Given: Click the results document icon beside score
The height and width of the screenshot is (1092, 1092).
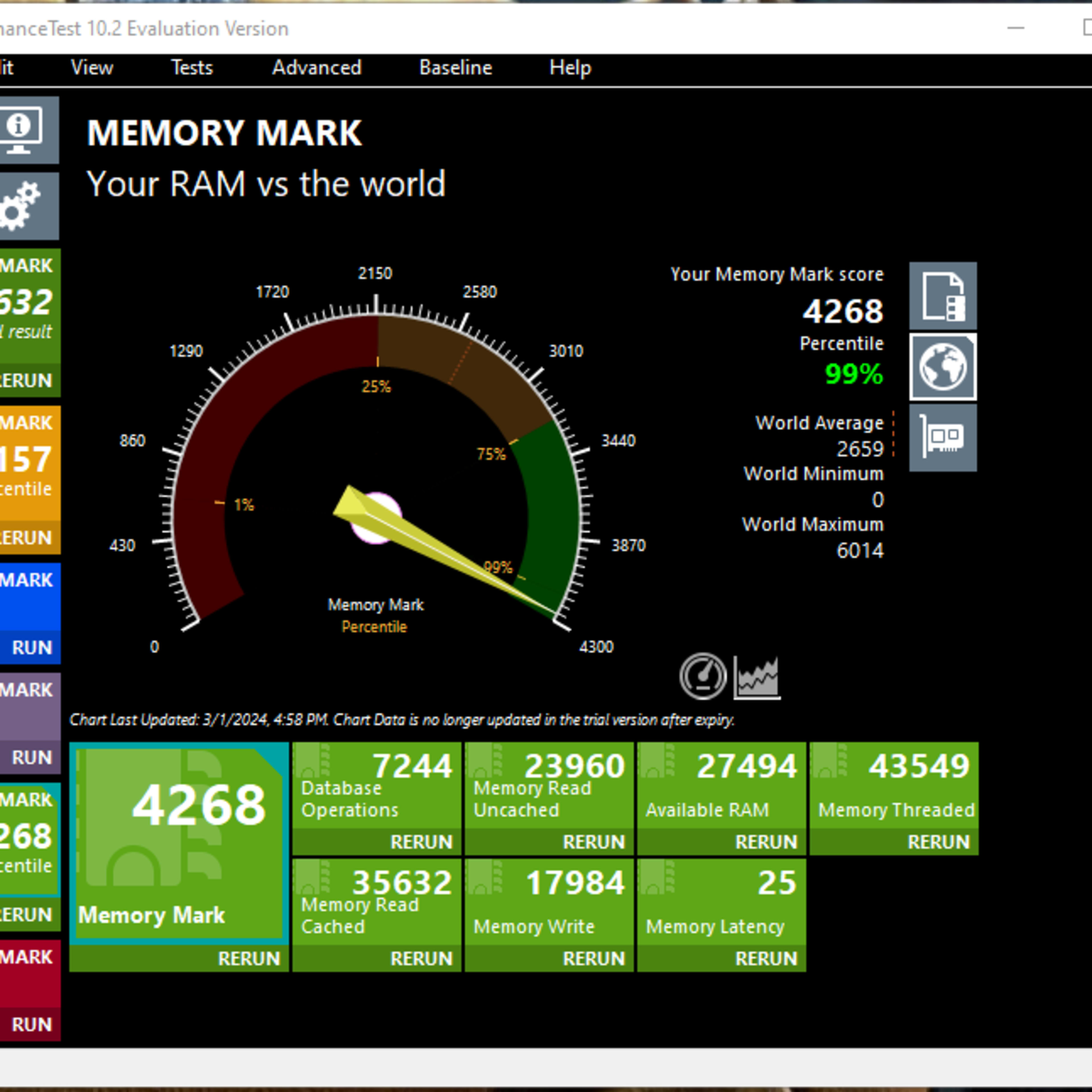Looking at the screenshot, I should (x=943, y=296).
